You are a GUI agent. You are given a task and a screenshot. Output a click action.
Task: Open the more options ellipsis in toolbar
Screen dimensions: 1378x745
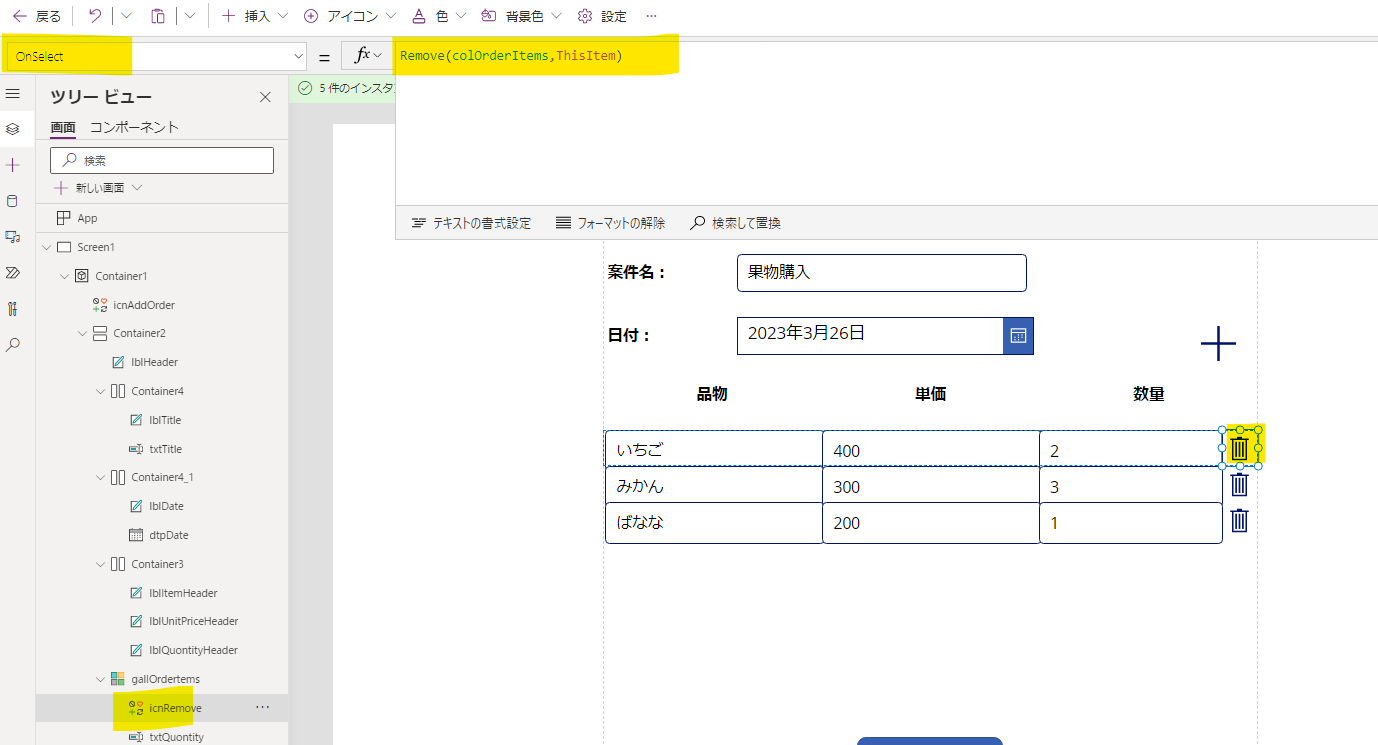coord(652,16)
